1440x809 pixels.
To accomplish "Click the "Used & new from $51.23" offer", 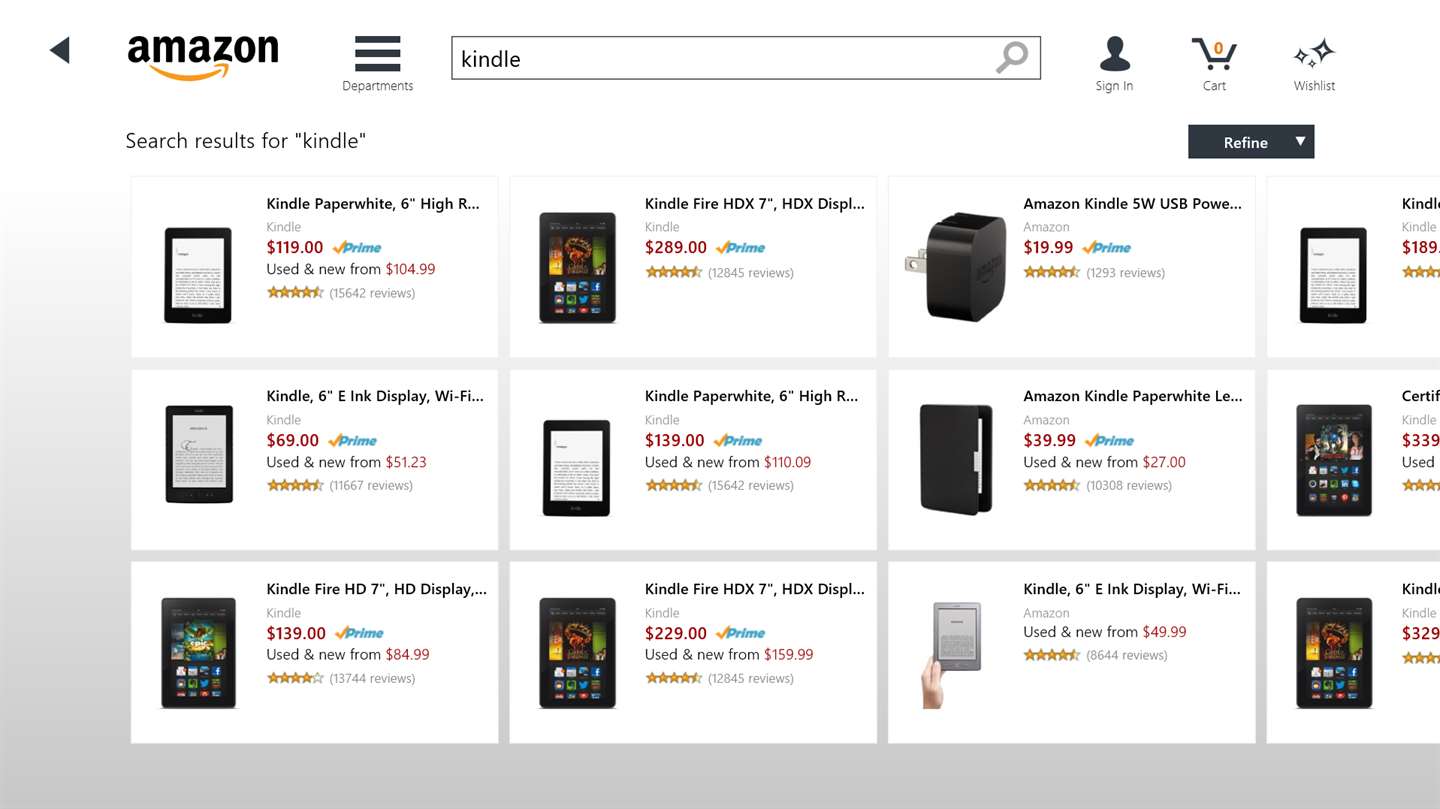I will click(346, 462).
